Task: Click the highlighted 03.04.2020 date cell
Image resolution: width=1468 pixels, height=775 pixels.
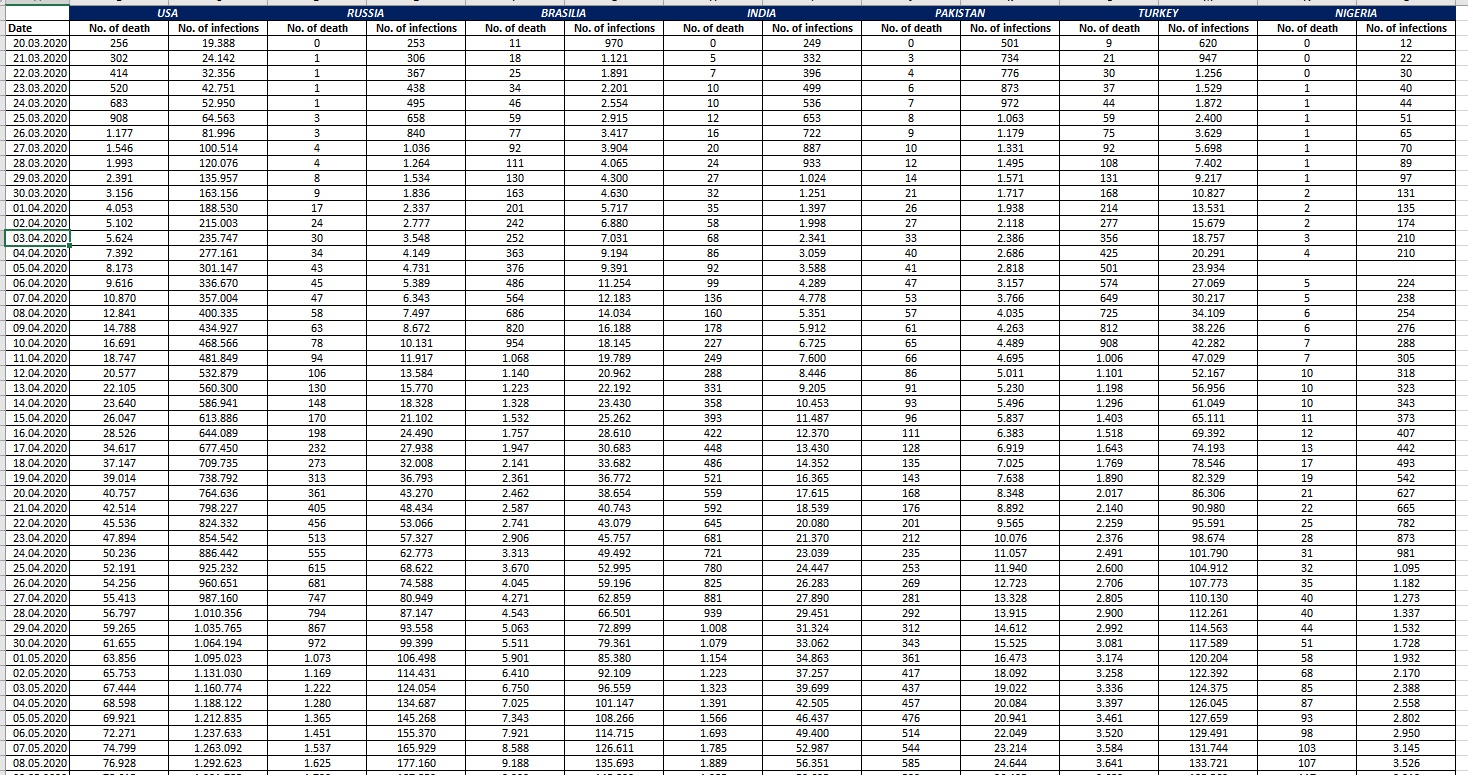Action: 37,238
